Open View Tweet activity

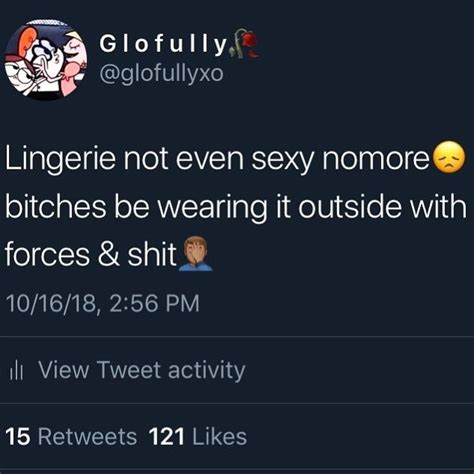tap(142, 370)
